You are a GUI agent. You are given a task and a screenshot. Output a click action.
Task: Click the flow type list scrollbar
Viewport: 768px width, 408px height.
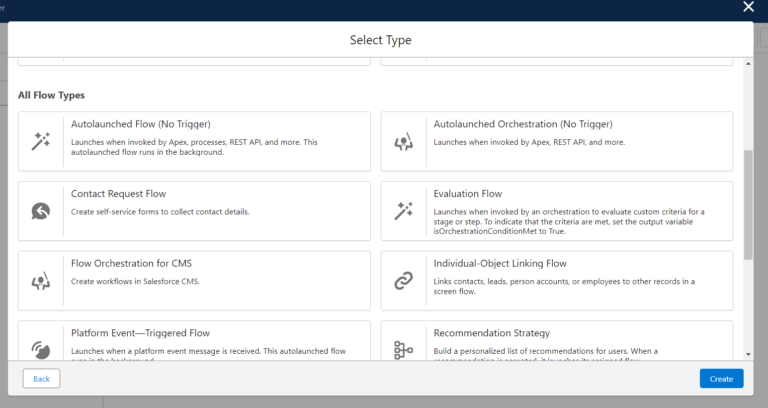pos(748,205)
